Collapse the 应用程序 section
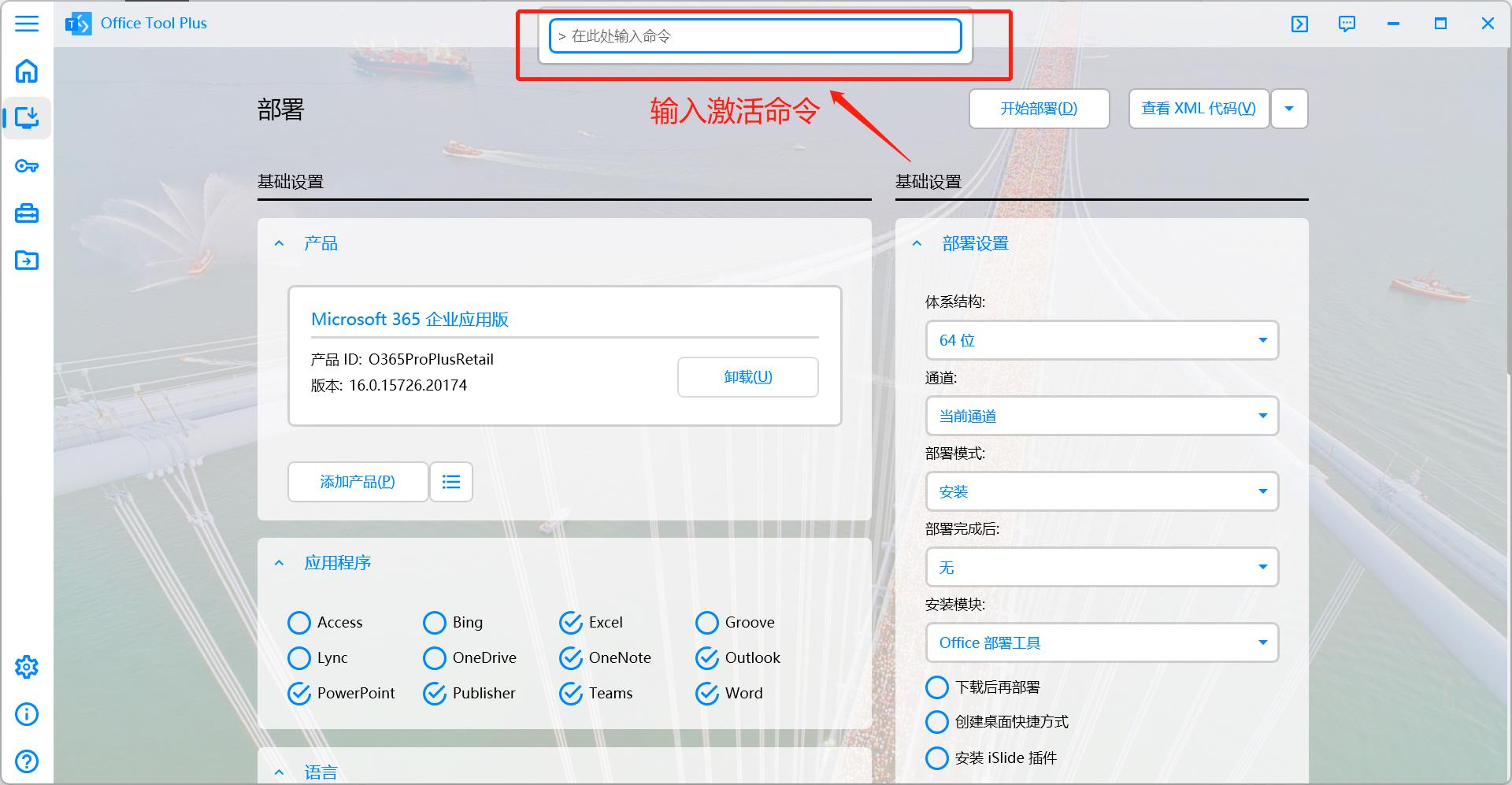Image resolution: width=1512 pixels, height=785 pixels. [279, 562]
